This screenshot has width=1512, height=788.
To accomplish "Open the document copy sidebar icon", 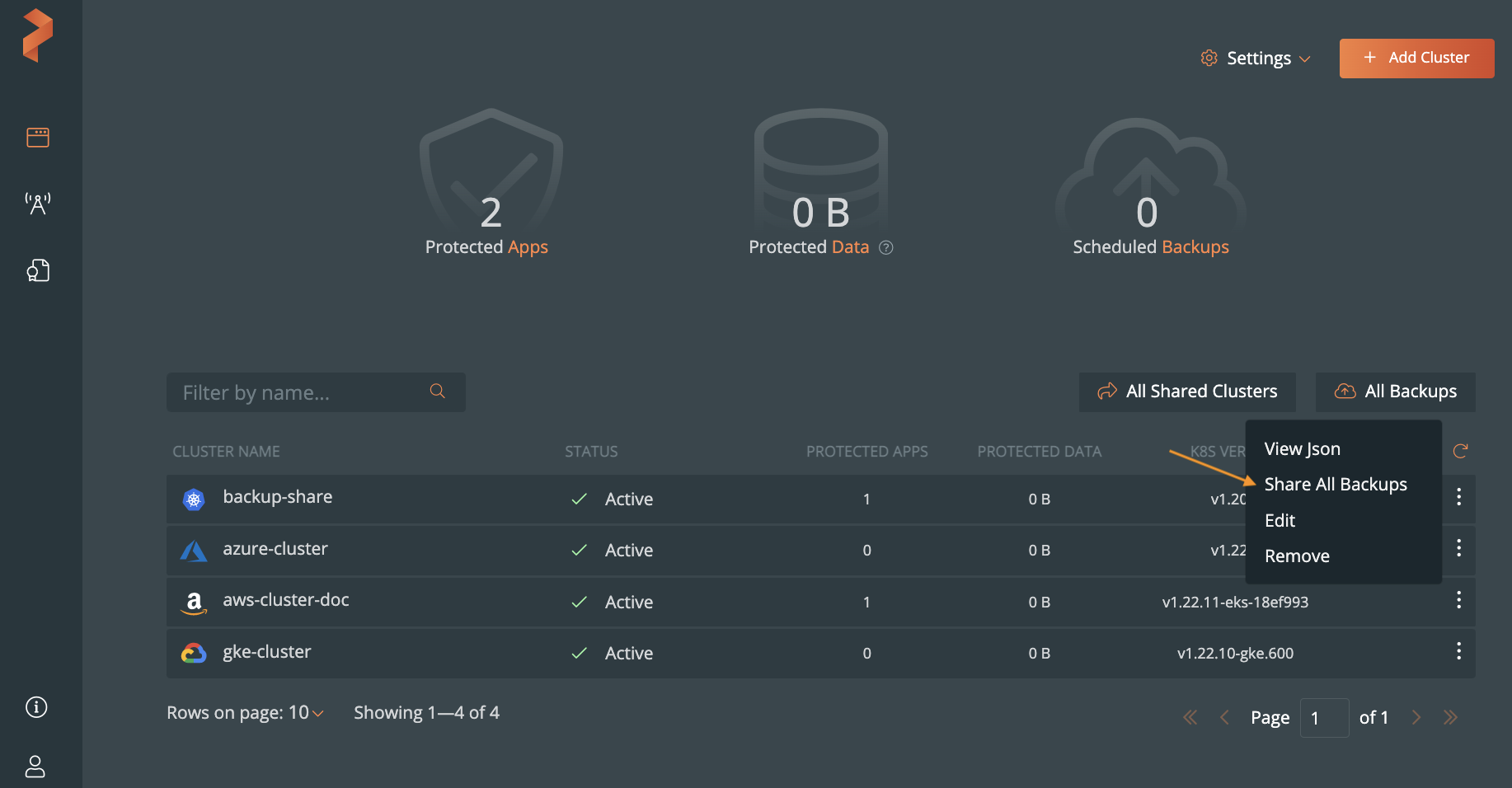I will (x=38, y=270).
